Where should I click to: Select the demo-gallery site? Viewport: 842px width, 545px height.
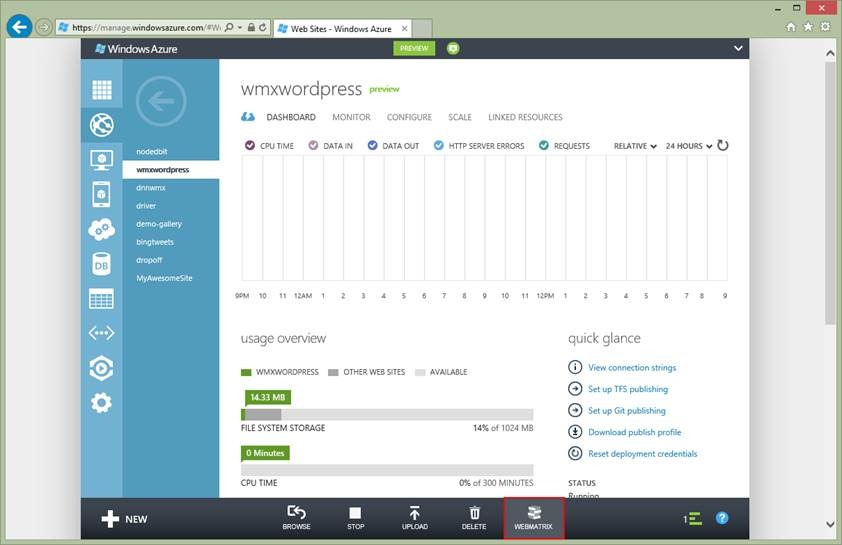(159, 224)
